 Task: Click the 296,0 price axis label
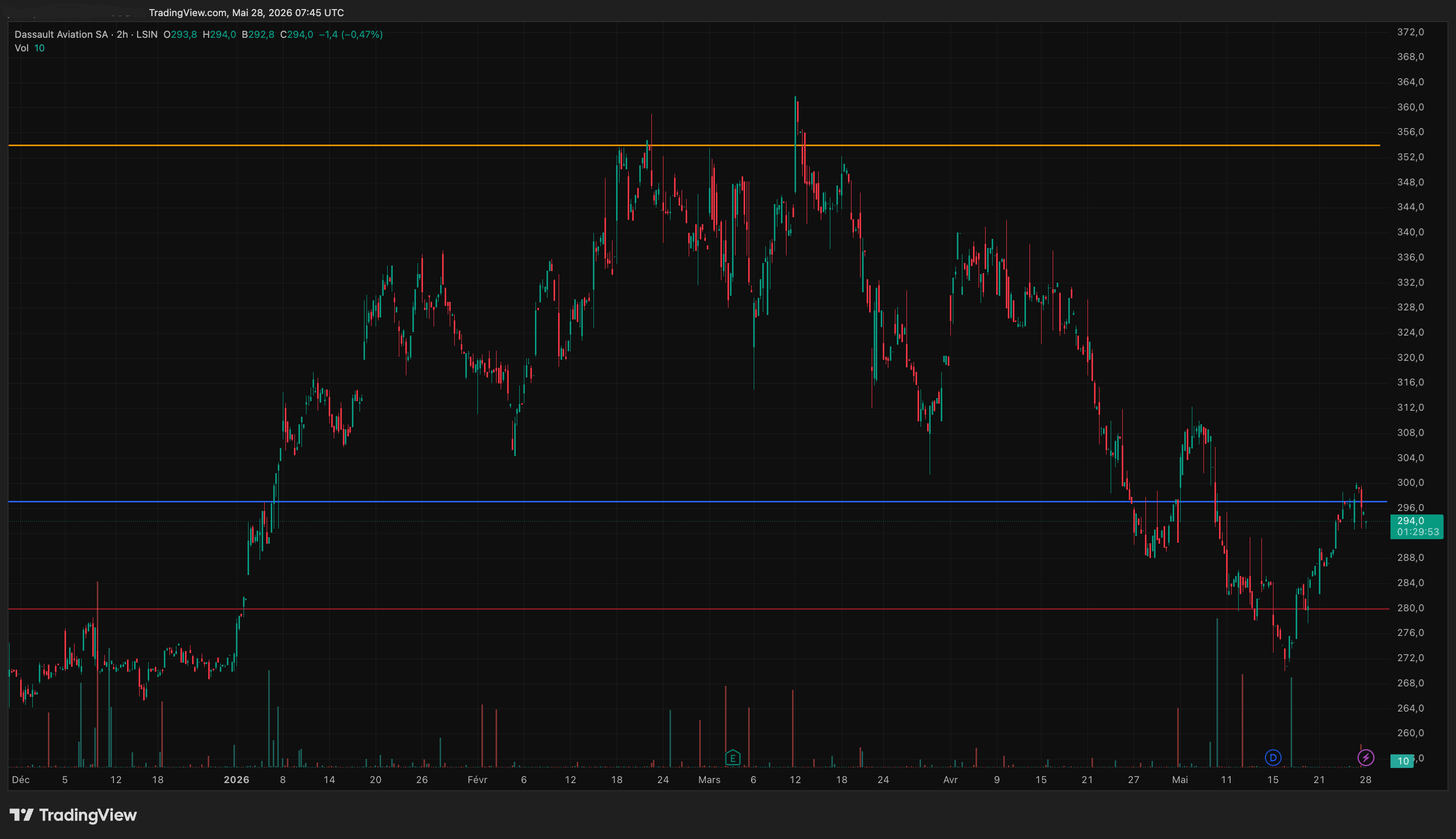(x=1411, y=507)
